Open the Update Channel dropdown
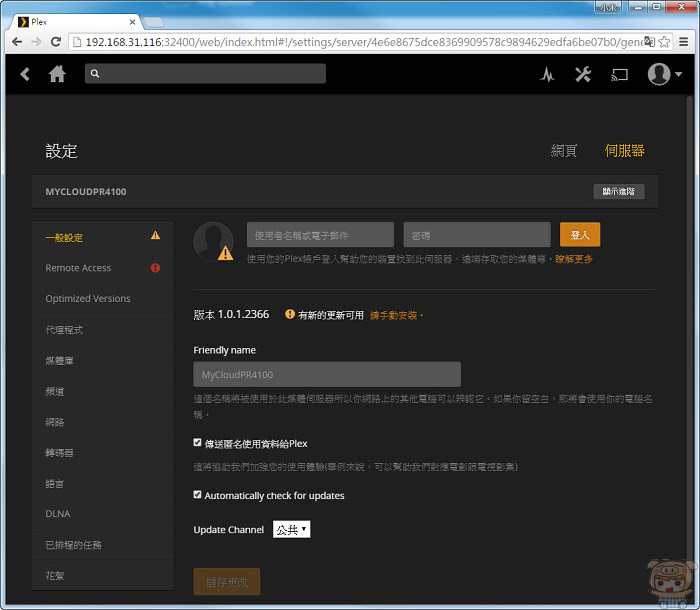Screen dimensions: 700x610 [x=292, y=530]
